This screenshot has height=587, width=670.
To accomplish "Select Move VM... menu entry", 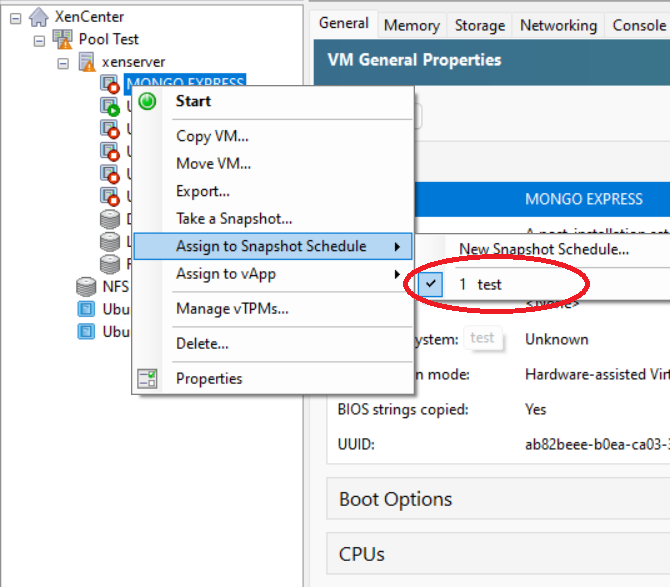I will coord(273,164).
